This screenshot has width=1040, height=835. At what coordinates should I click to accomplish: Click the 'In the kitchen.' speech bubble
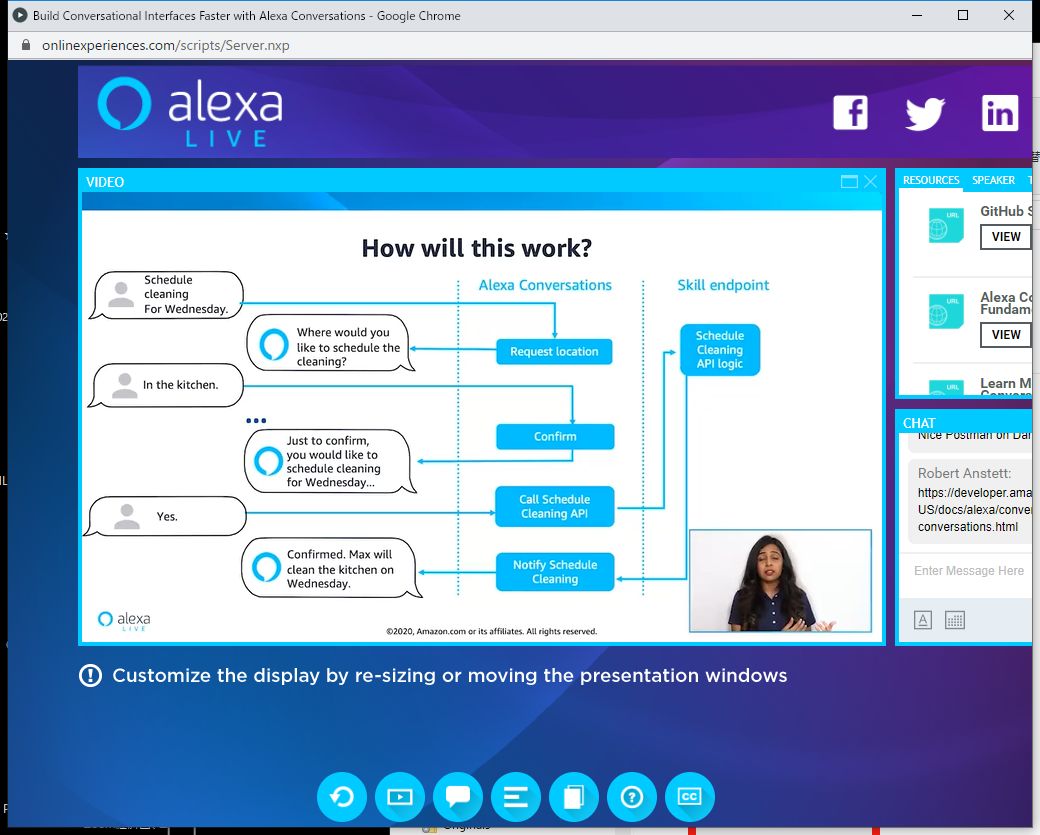coord(166,385)
